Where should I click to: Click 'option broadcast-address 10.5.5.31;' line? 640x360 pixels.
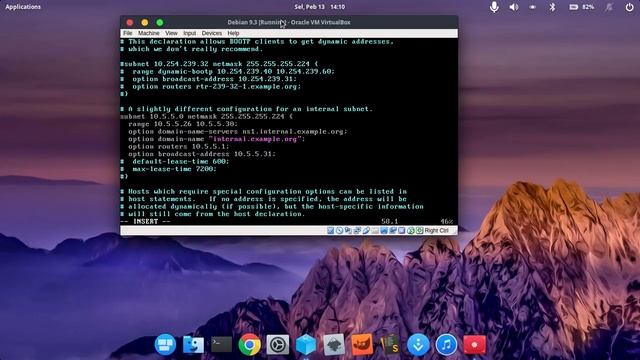click(x=202, y=154)
